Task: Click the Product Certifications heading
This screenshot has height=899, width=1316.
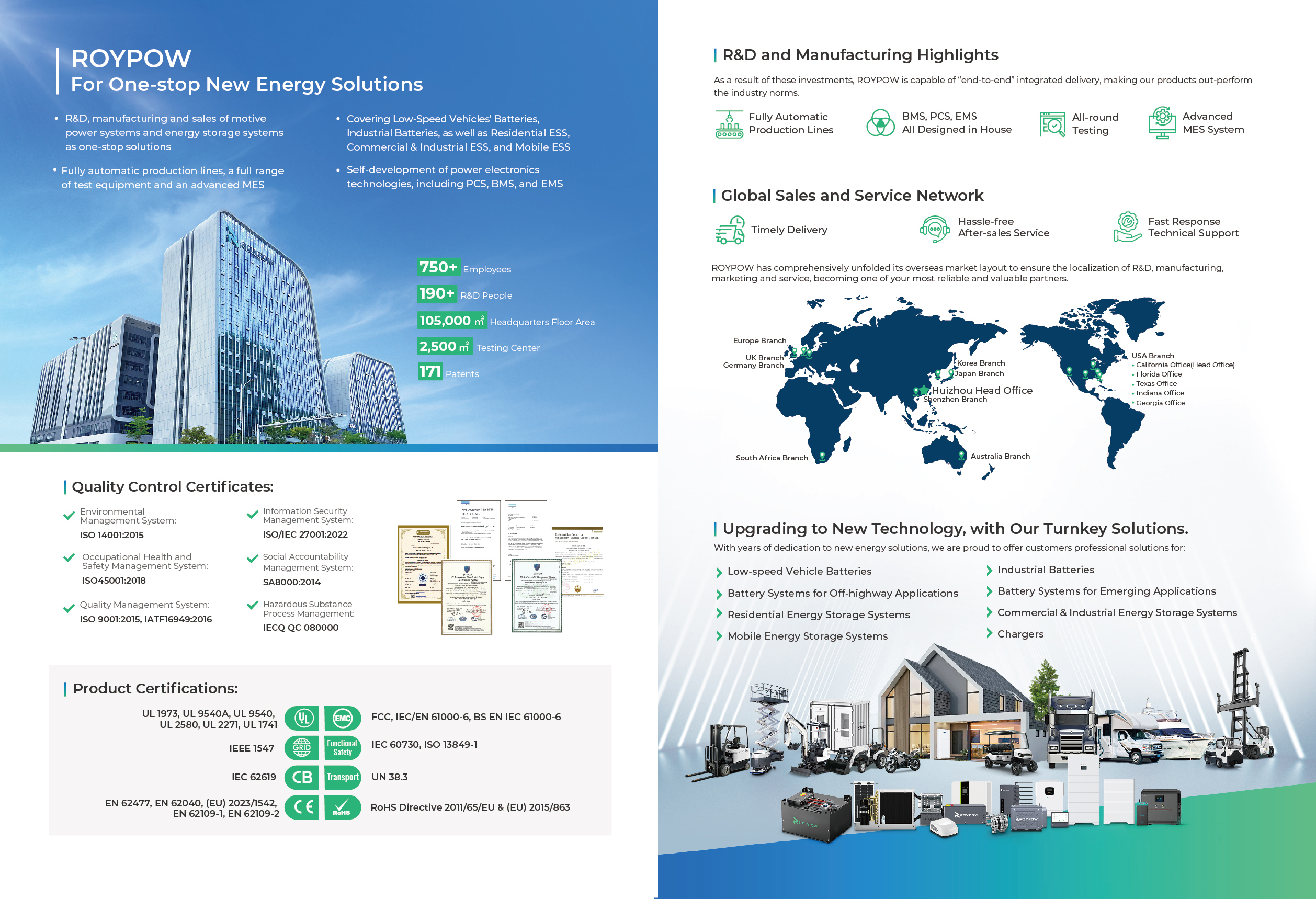Action: (155, 688)
